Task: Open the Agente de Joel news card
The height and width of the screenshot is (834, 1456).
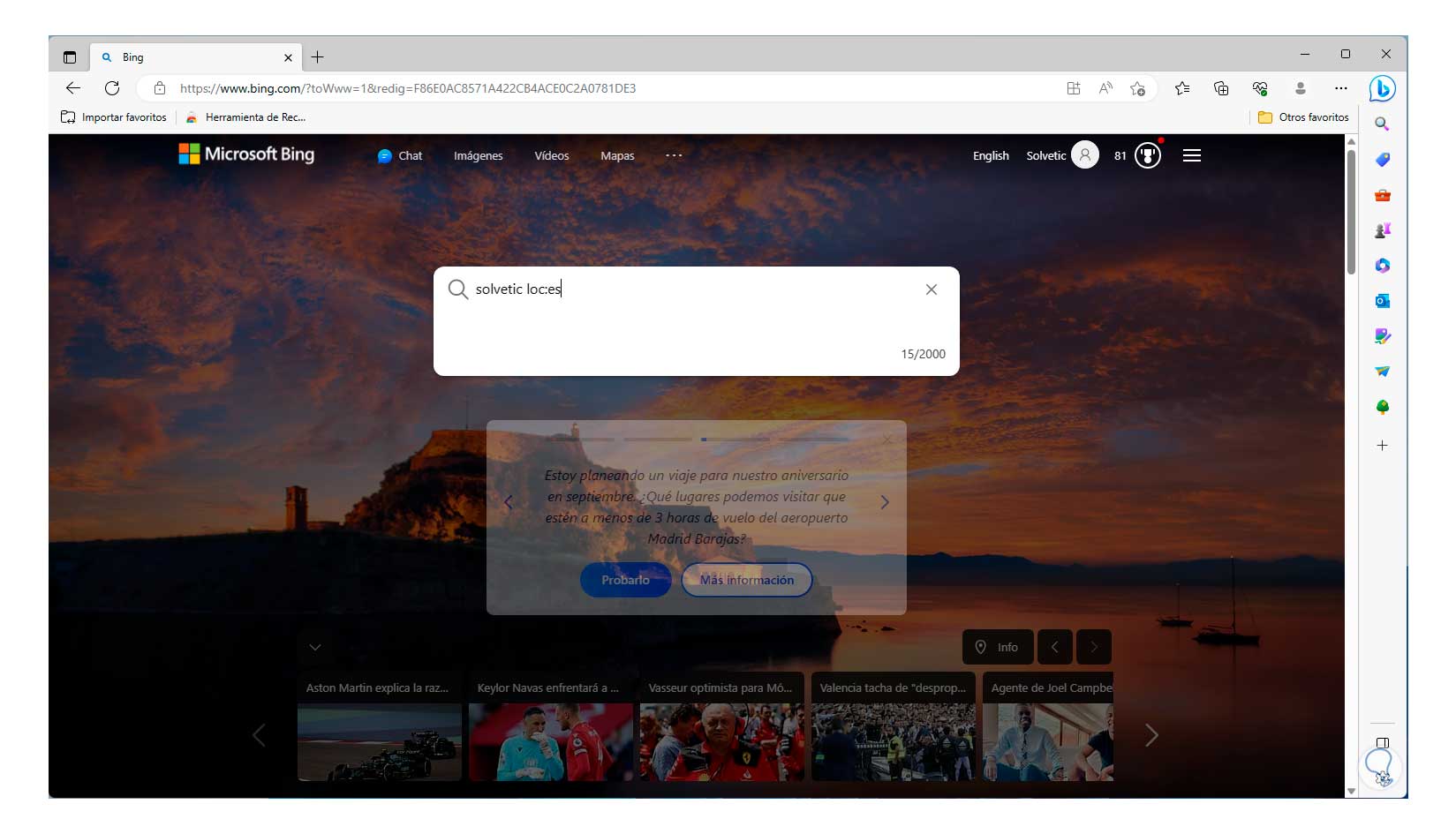Action: [x=1048, y=727]
